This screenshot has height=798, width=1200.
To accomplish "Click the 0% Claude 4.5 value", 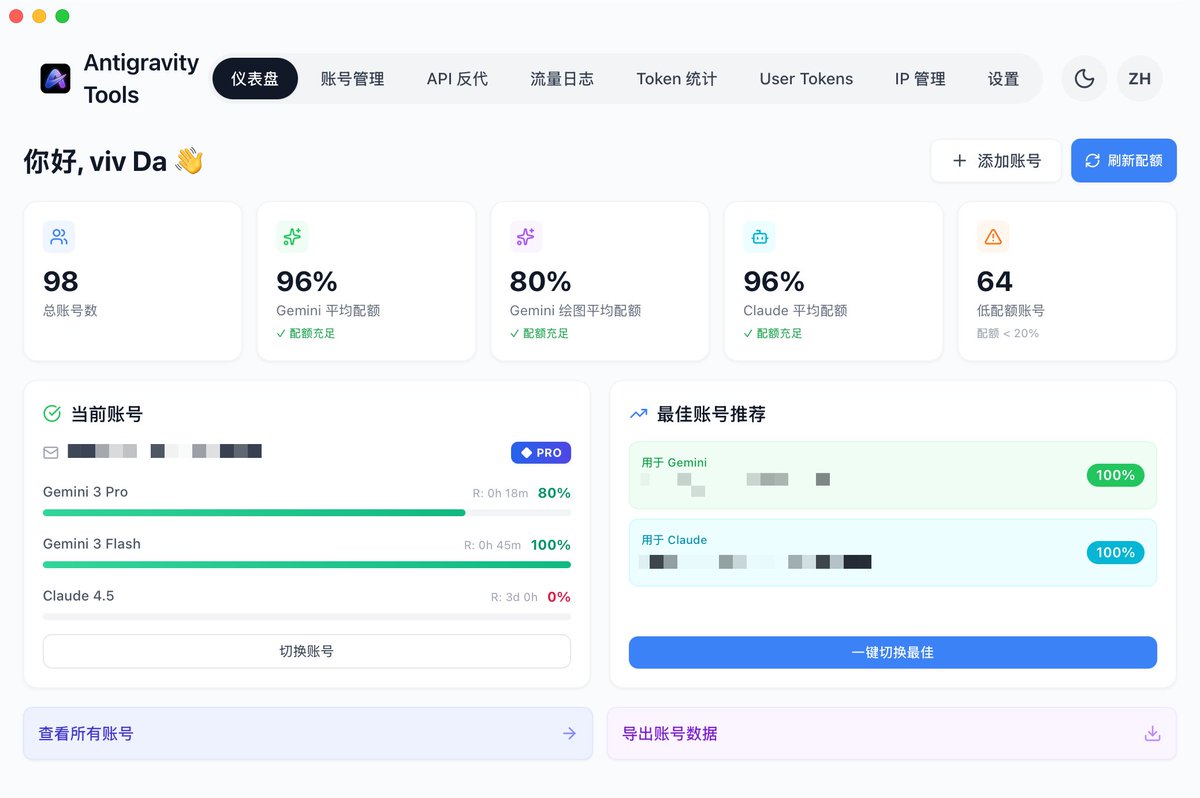I will click(559, 597).
